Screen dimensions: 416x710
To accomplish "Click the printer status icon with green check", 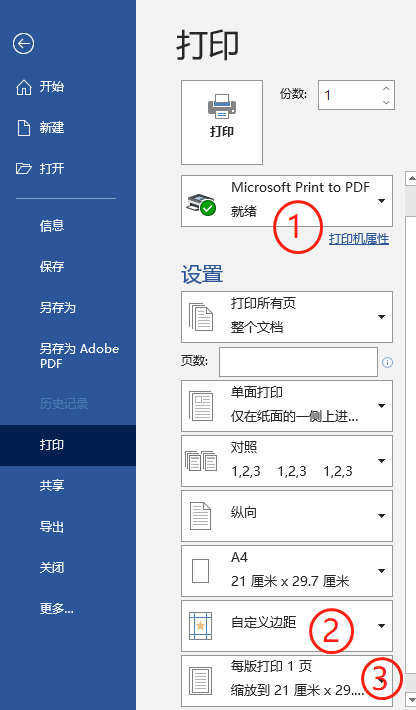I will point(201,205).
